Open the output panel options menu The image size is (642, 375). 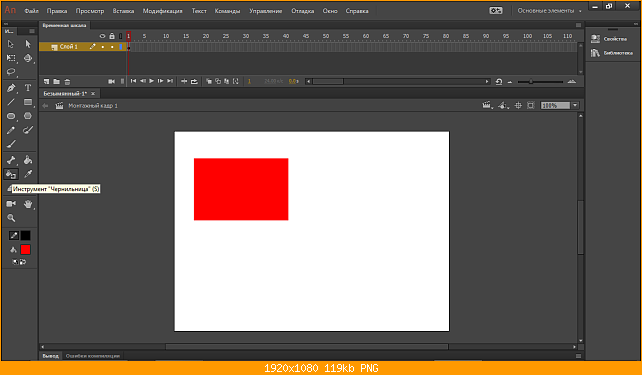[x=578, y=356]
